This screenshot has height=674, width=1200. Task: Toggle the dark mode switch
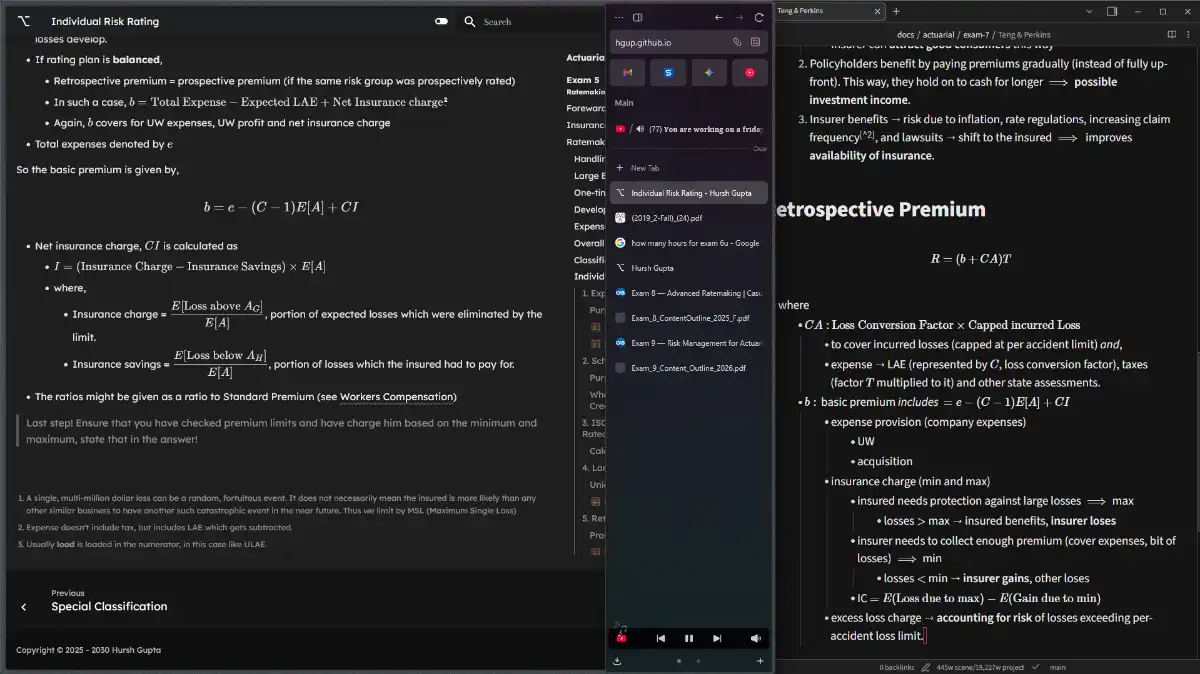coord(441,21)
